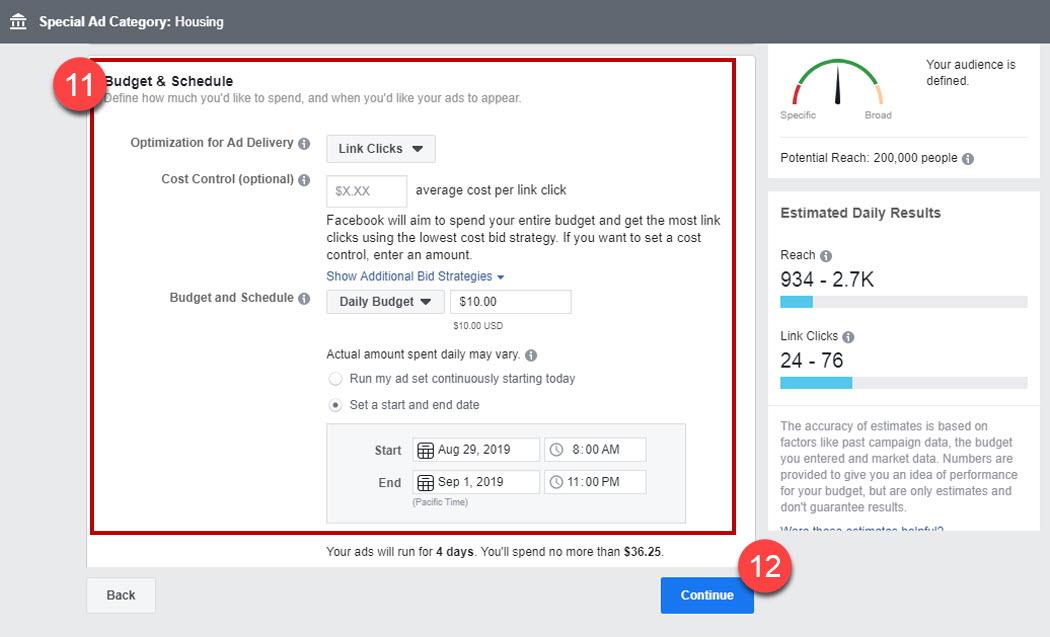Click the Back button
Screen dimensions: 1050x637
[121, 595]
